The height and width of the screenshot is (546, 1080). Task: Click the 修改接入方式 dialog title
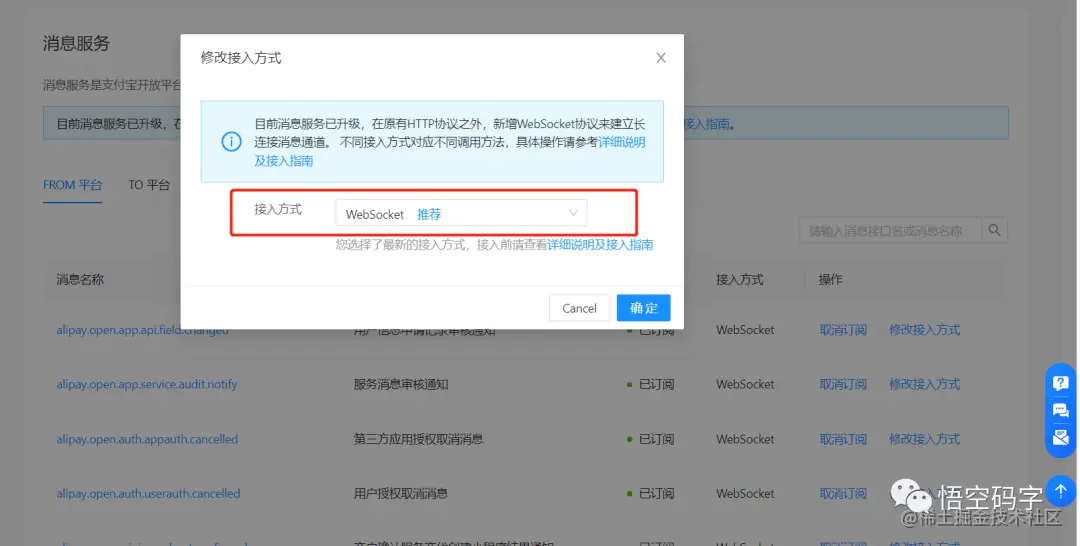(x=241, y=58)
